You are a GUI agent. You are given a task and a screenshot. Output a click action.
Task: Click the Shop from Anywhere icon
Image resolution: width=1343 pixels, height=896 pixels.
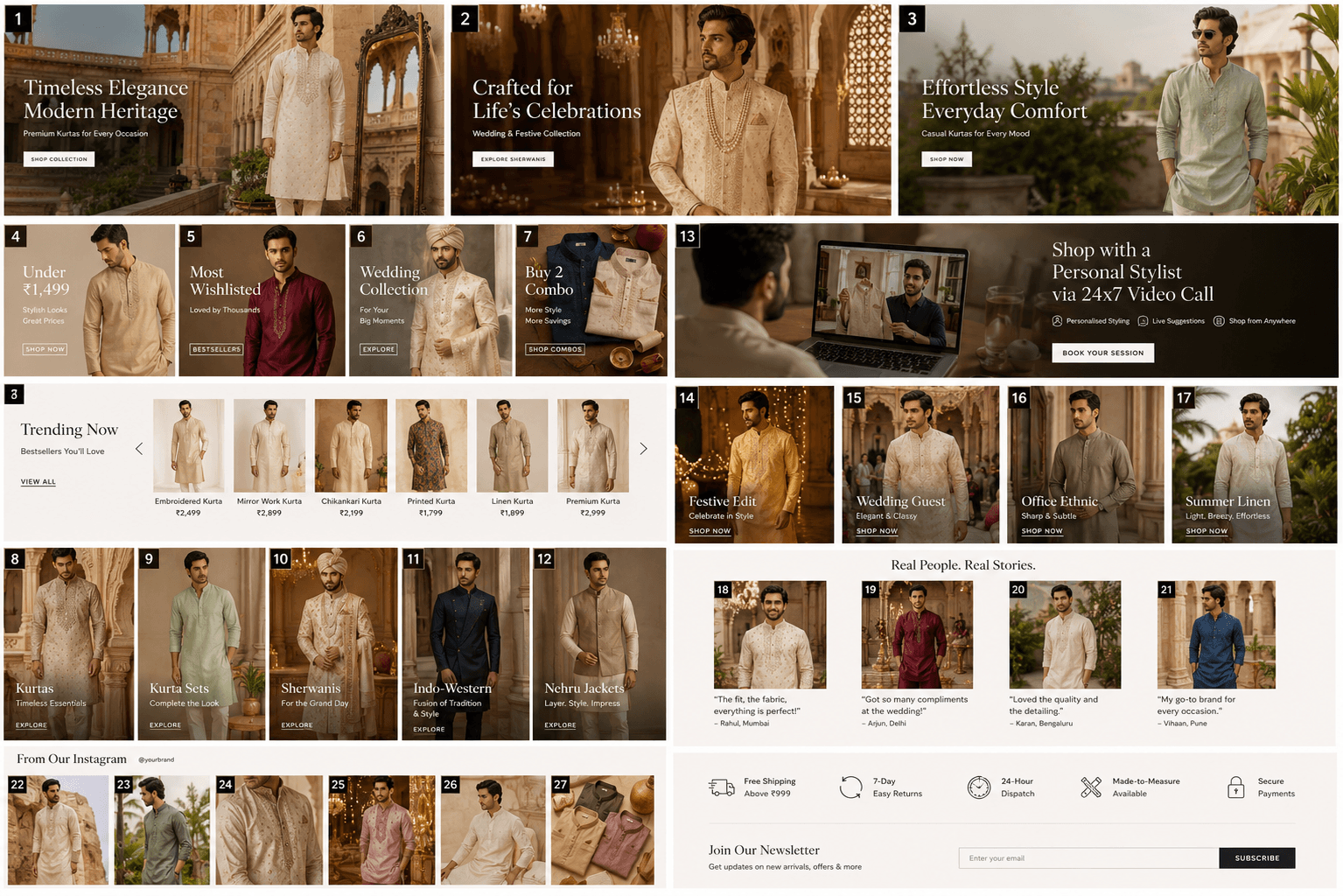(x=1219, y=321)
